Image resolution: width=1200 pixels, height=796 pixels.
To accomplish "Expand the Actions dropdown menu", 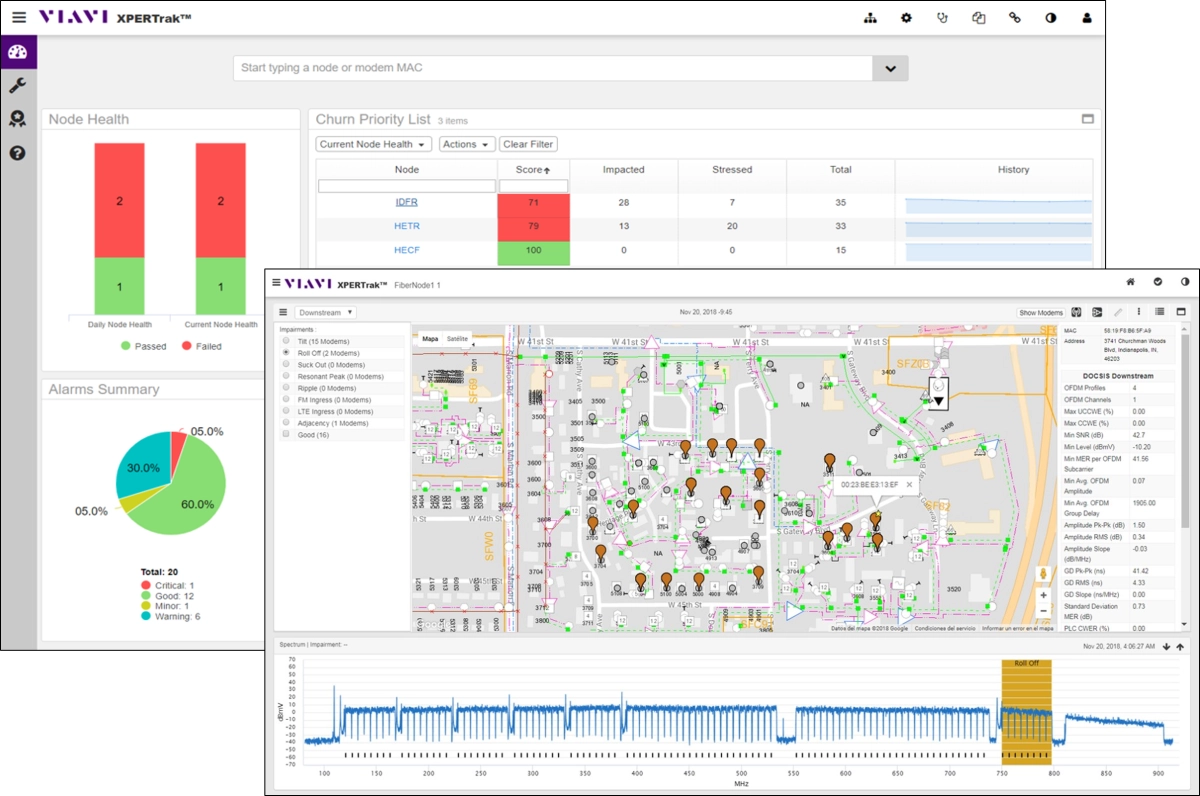I will [466, 145].
